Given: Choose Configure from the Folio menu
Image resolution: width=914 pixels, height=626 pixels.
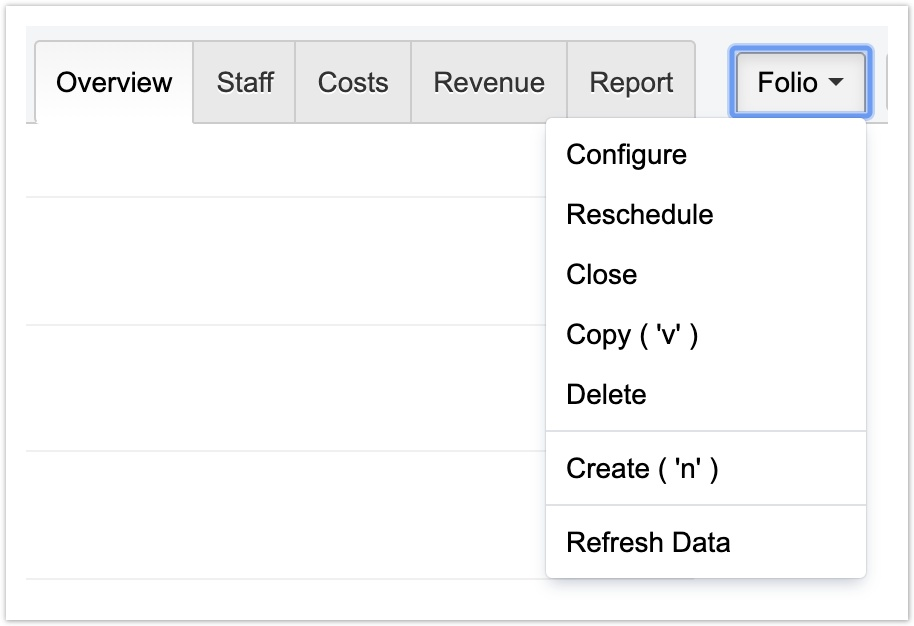Looking at the screenshot, I should [x=627, y=155].
